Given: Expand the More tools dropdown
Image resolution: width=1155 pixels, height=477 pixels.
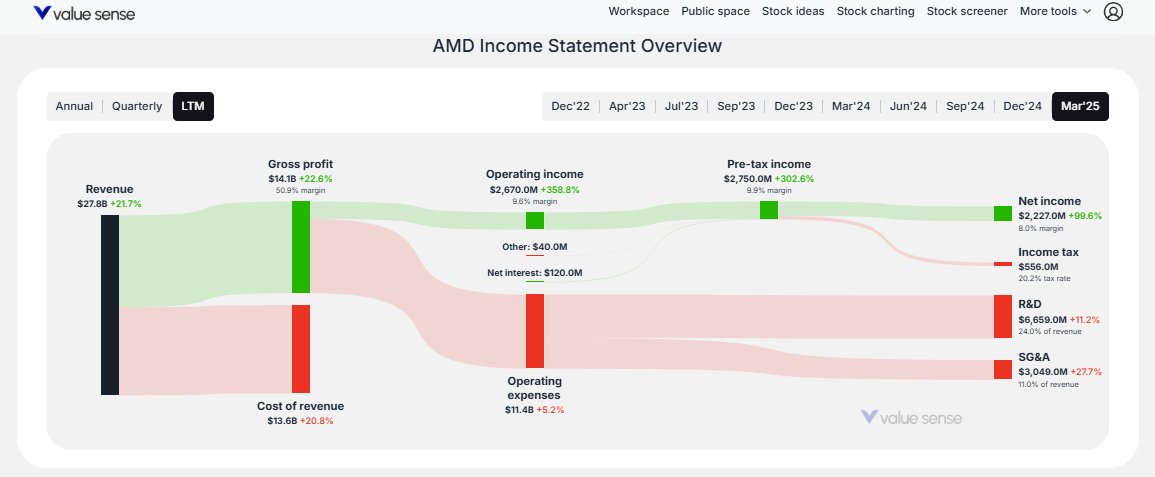Looking at the screenshot, I should click(1057, 11).
